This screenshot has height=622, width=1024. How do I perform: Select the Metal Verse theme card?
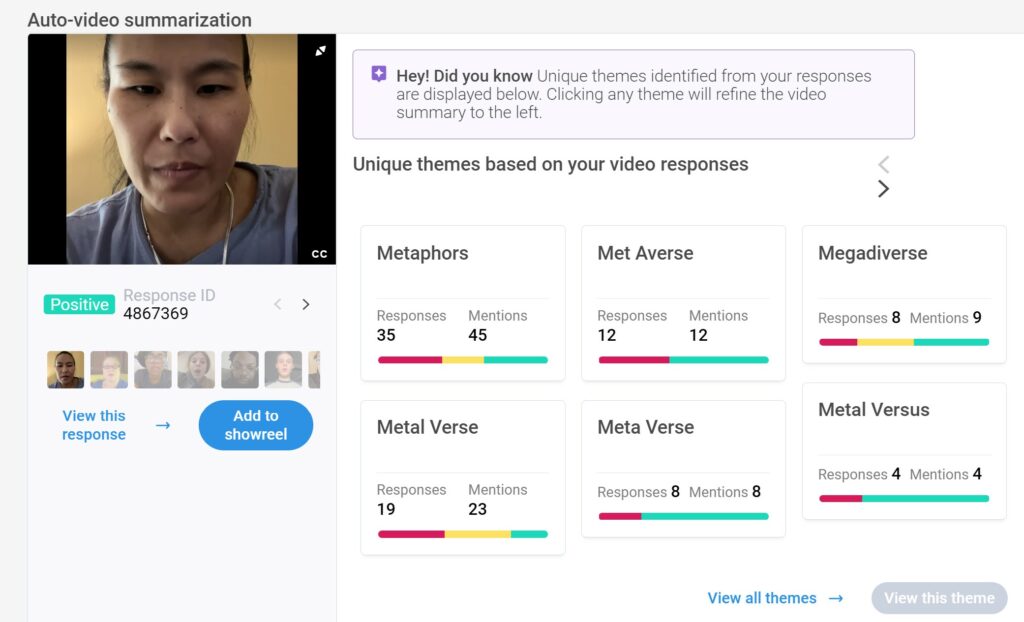pos(463,478)
